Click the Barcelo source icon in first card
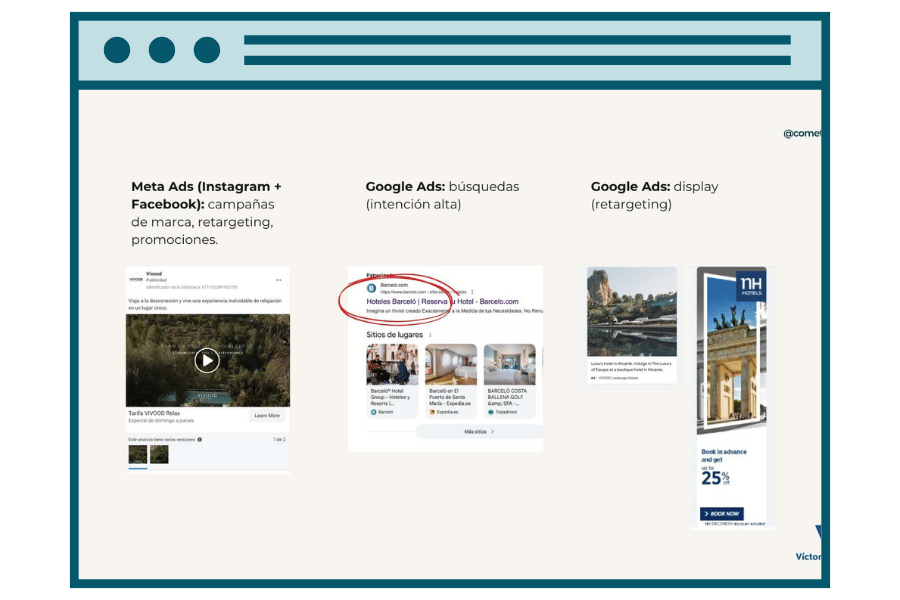Viewport: 900px width, 600px height. pyautogui.click(x=374, y=412)
